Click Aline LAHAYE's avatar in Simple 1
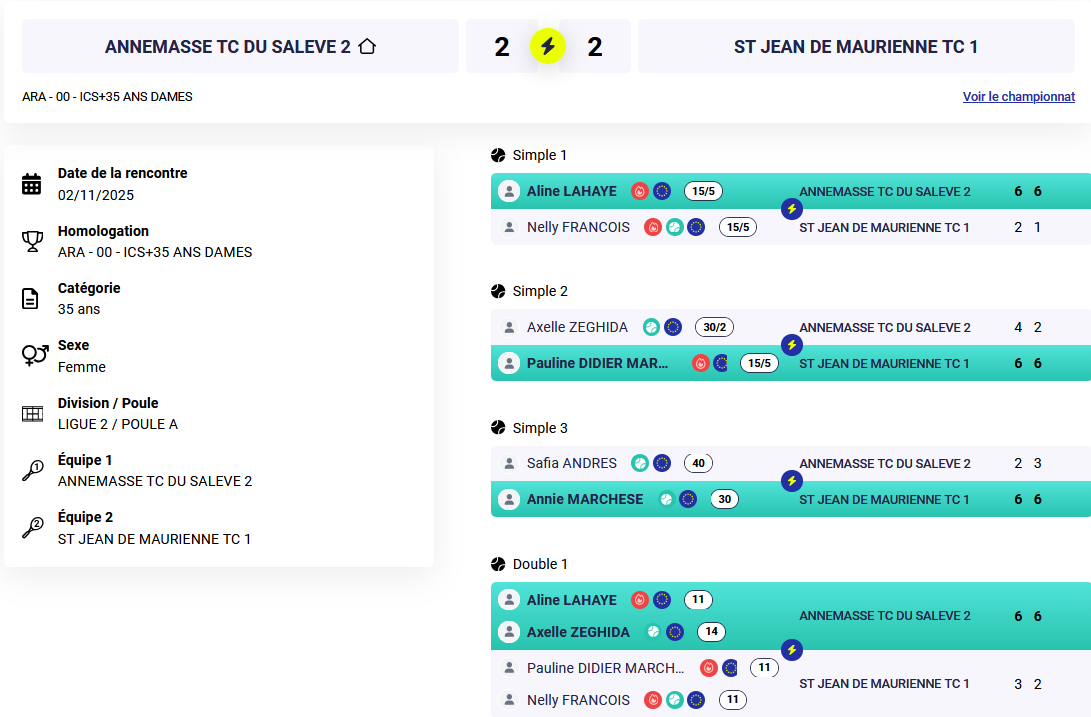This screenshot has height=717, width=1091. [x=509, y=191]
